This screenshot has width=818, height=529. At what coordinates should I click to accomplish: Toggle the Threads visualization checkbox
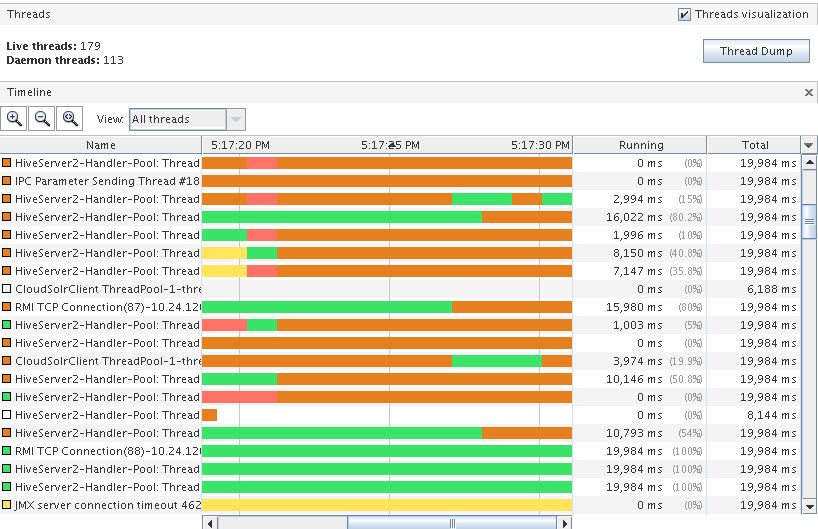pyautogui.click(x=684, y=15)
